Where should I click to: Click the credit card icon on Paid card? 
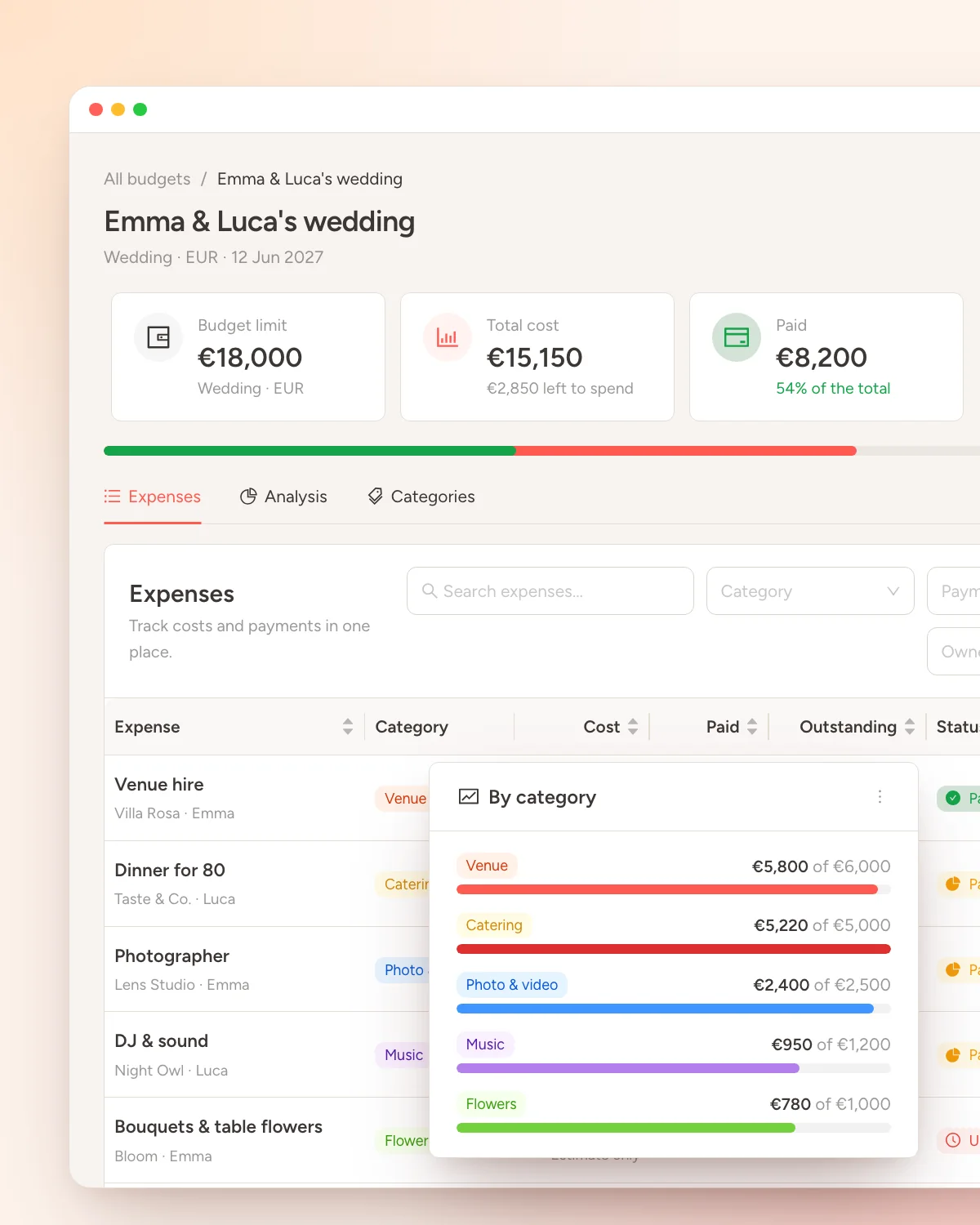(737, 337)
